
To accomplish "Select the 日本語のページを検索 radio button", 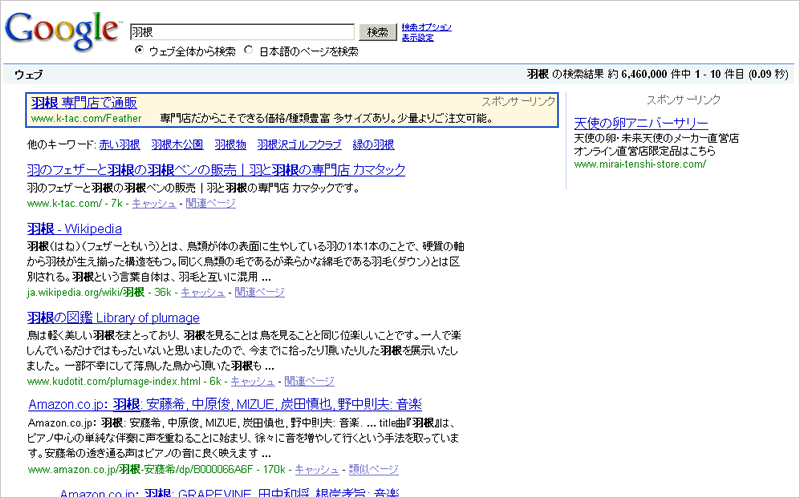I will 249,51.
